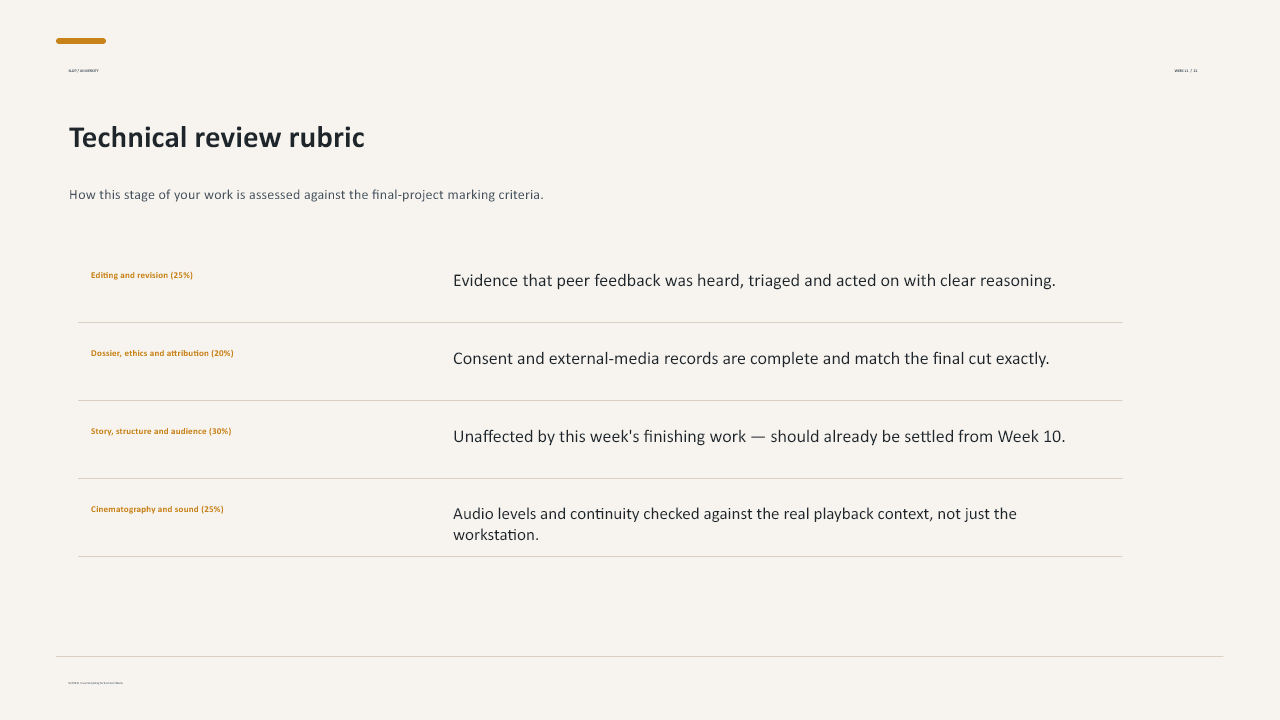The width and height of the screenshot is (1280, 720).
Task: Click the small header label at top left
Action: pyautogui.click(x=83, y=71)
